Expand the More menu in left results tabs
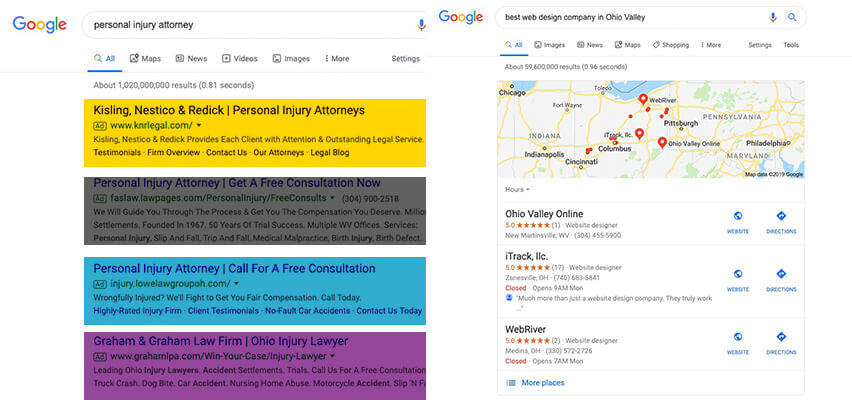Viewport: 852px width, 400px height. [x=337, y=59]
